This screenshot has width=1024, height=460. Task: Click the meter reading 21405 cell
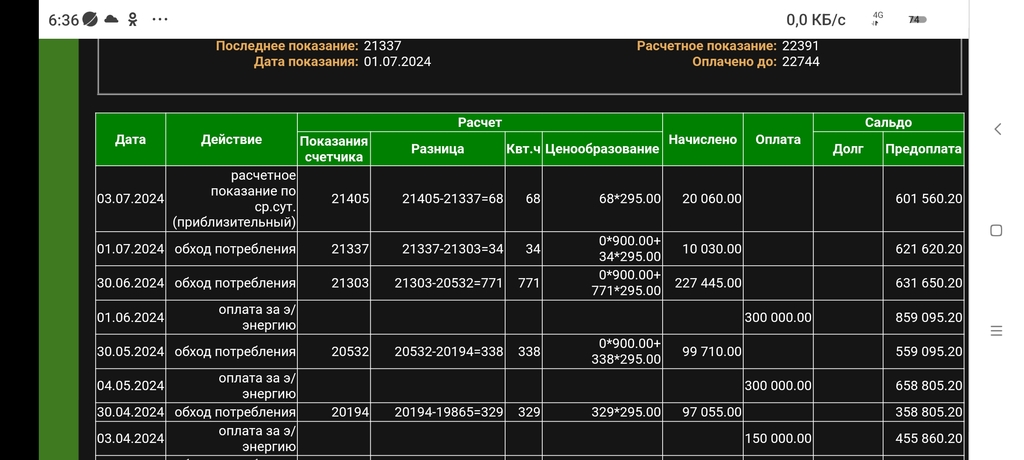click(334, 199)
